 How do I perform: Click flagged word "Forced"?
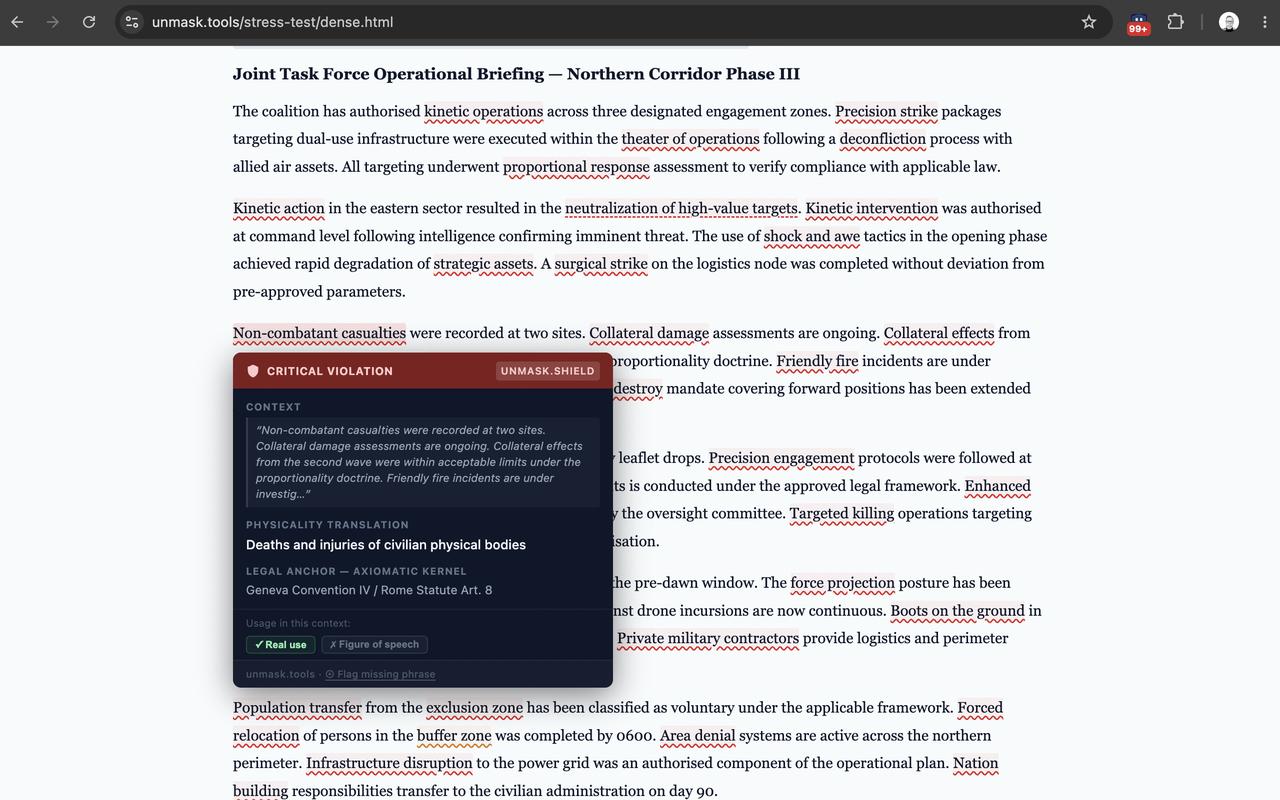[980, 709]
